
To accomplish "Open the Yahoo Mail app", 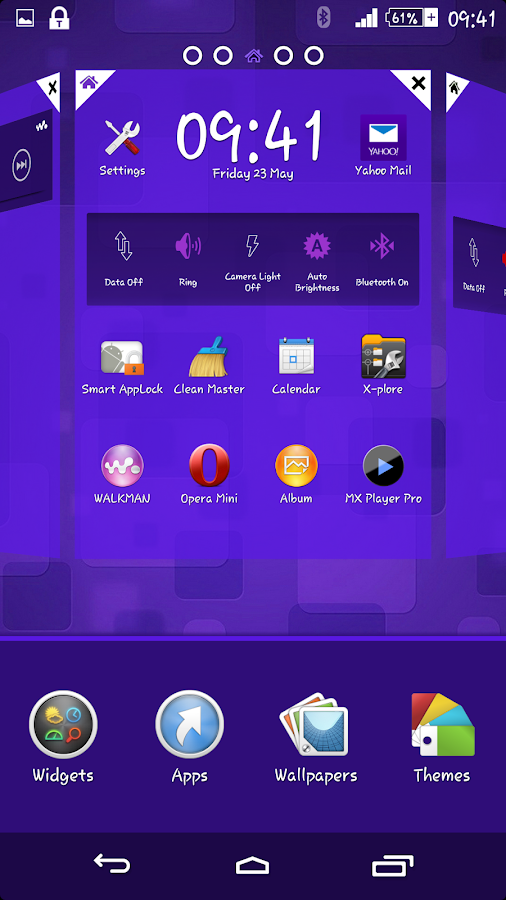I will (383, 145).
